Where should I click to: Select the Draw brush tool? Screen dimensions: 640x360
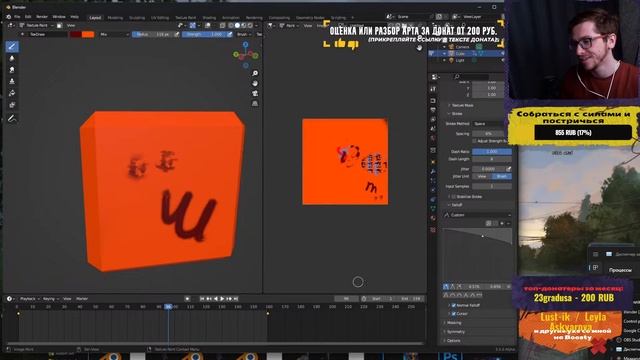point(12,47)
